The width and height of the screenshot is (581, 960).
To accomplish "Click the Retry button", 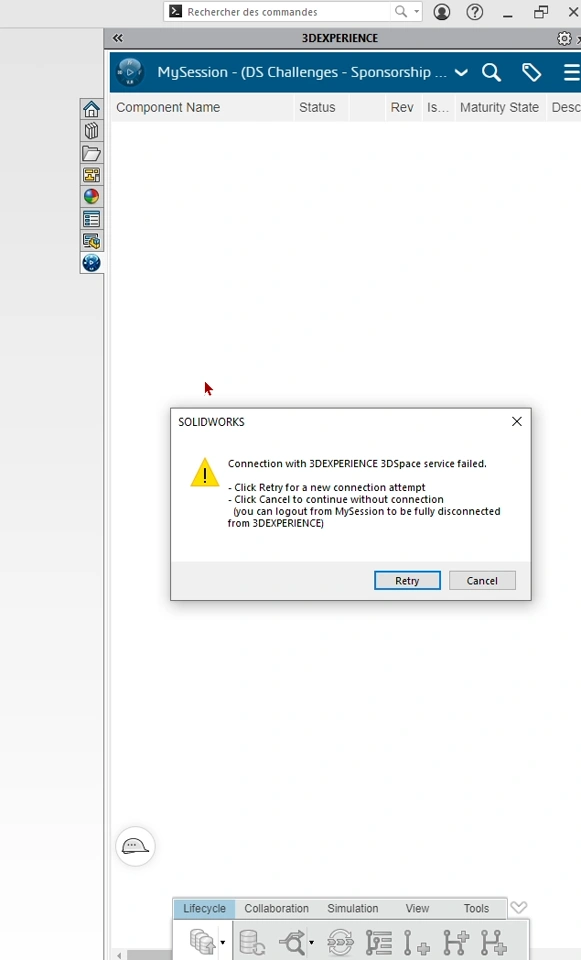I will tap(407, 580).
